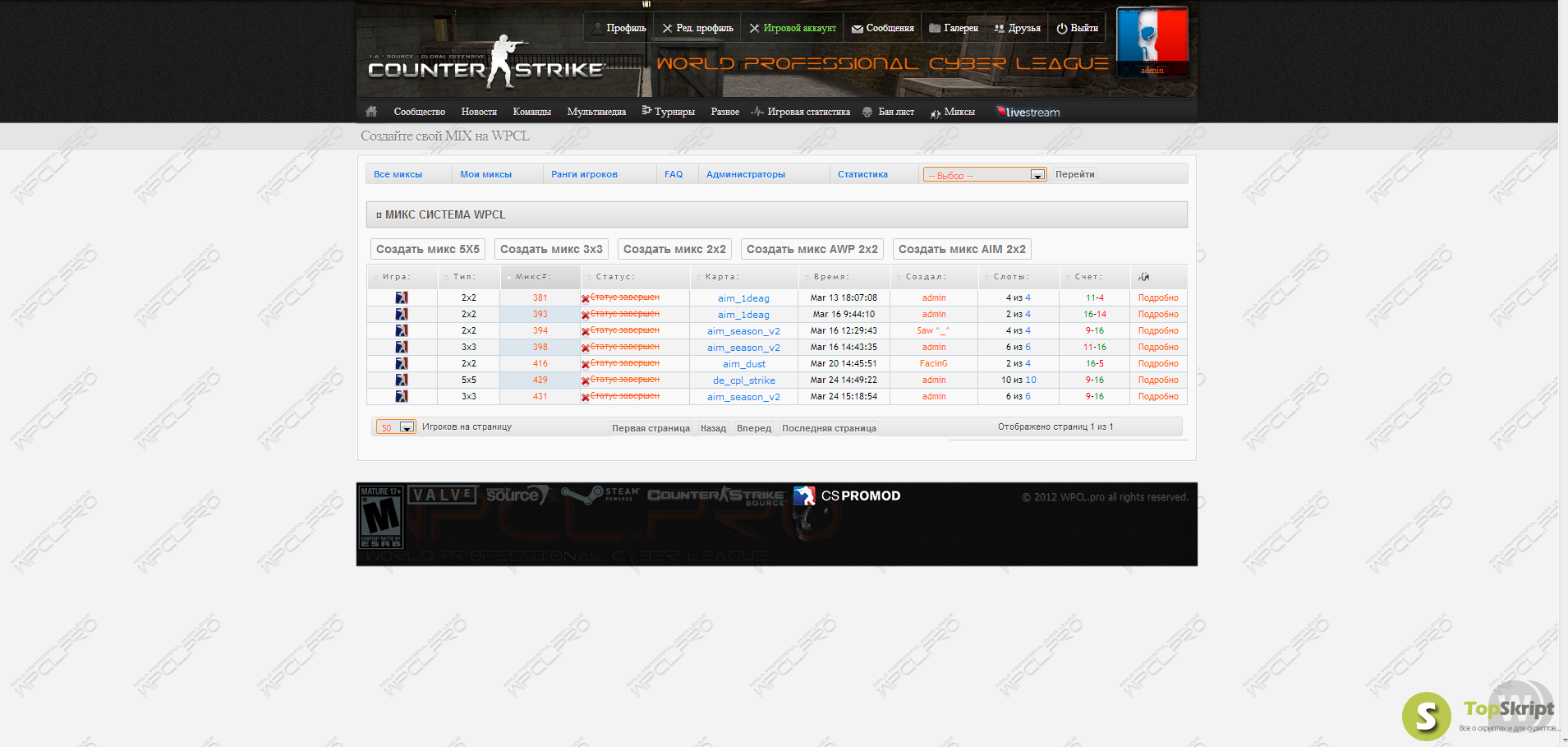Switch to Ранги игроков tab

[584, 174]
